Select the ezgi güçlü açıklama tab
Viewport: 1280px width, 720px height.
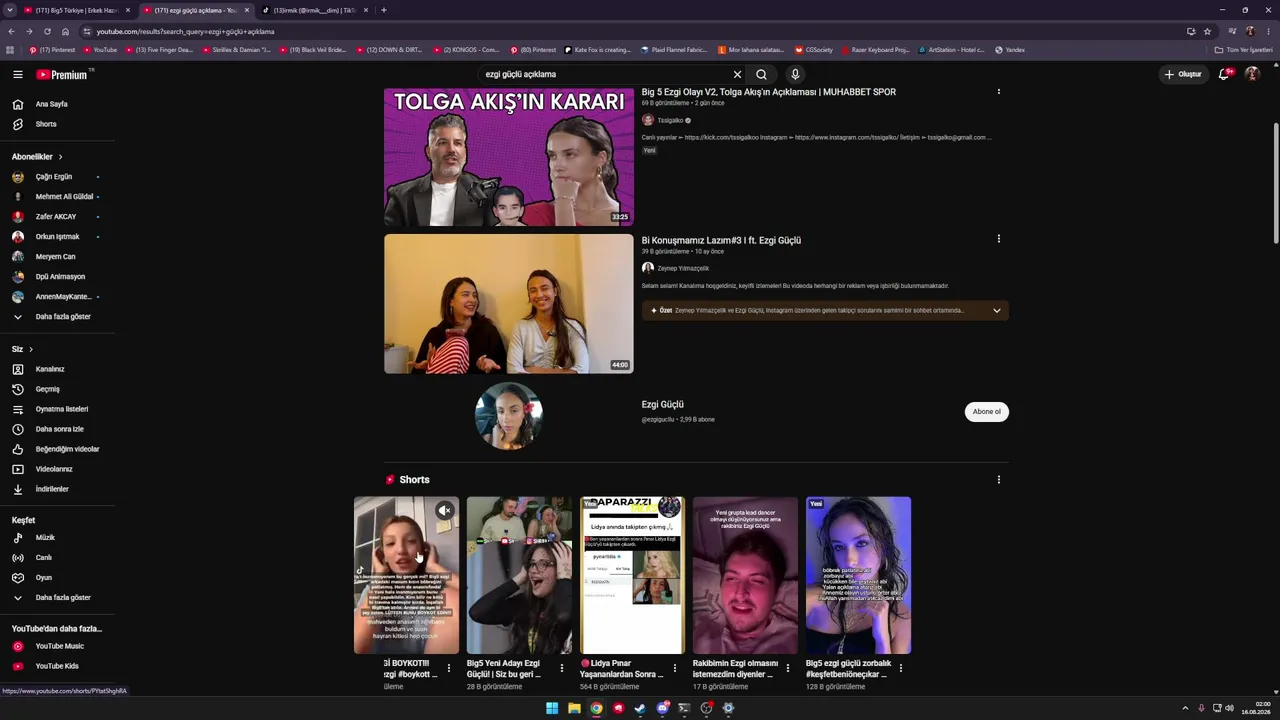click(195, 10)
